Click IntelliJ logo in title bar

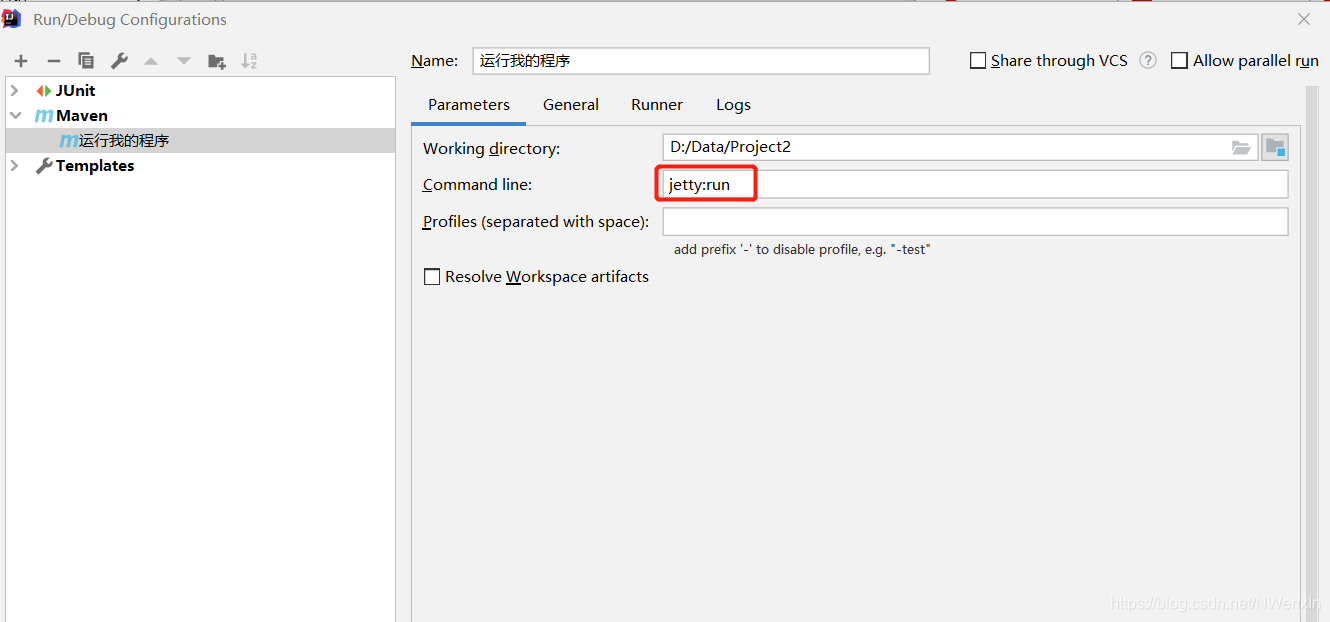[12, 18]
